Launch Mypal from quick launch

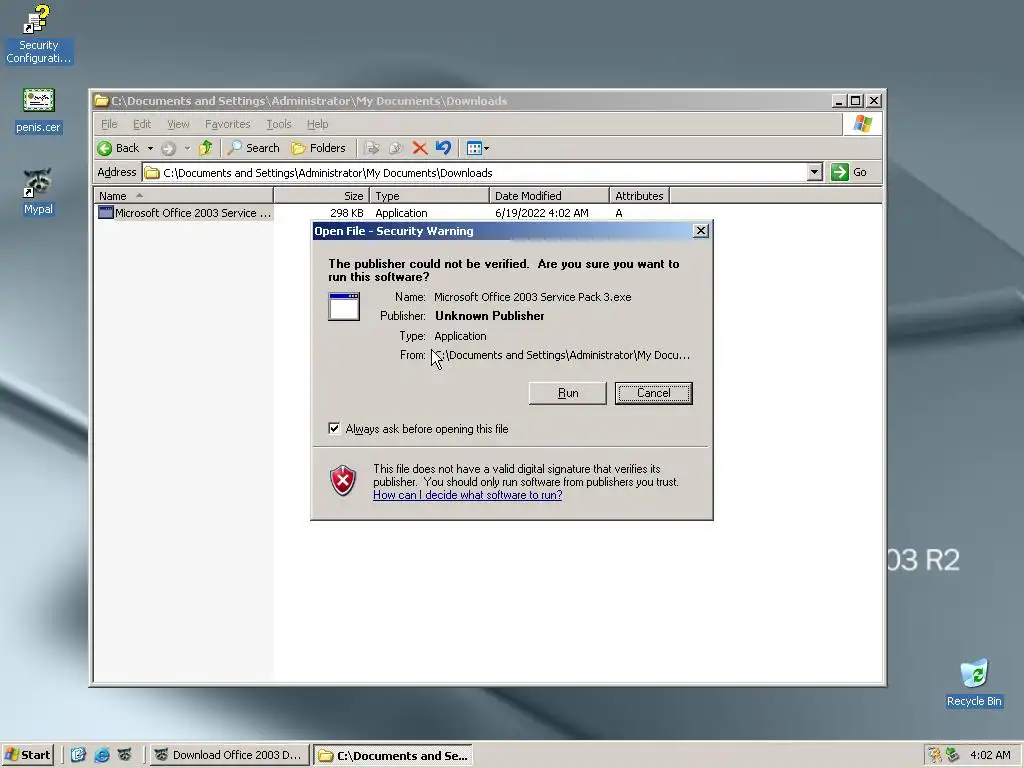[x=124, y=755]
